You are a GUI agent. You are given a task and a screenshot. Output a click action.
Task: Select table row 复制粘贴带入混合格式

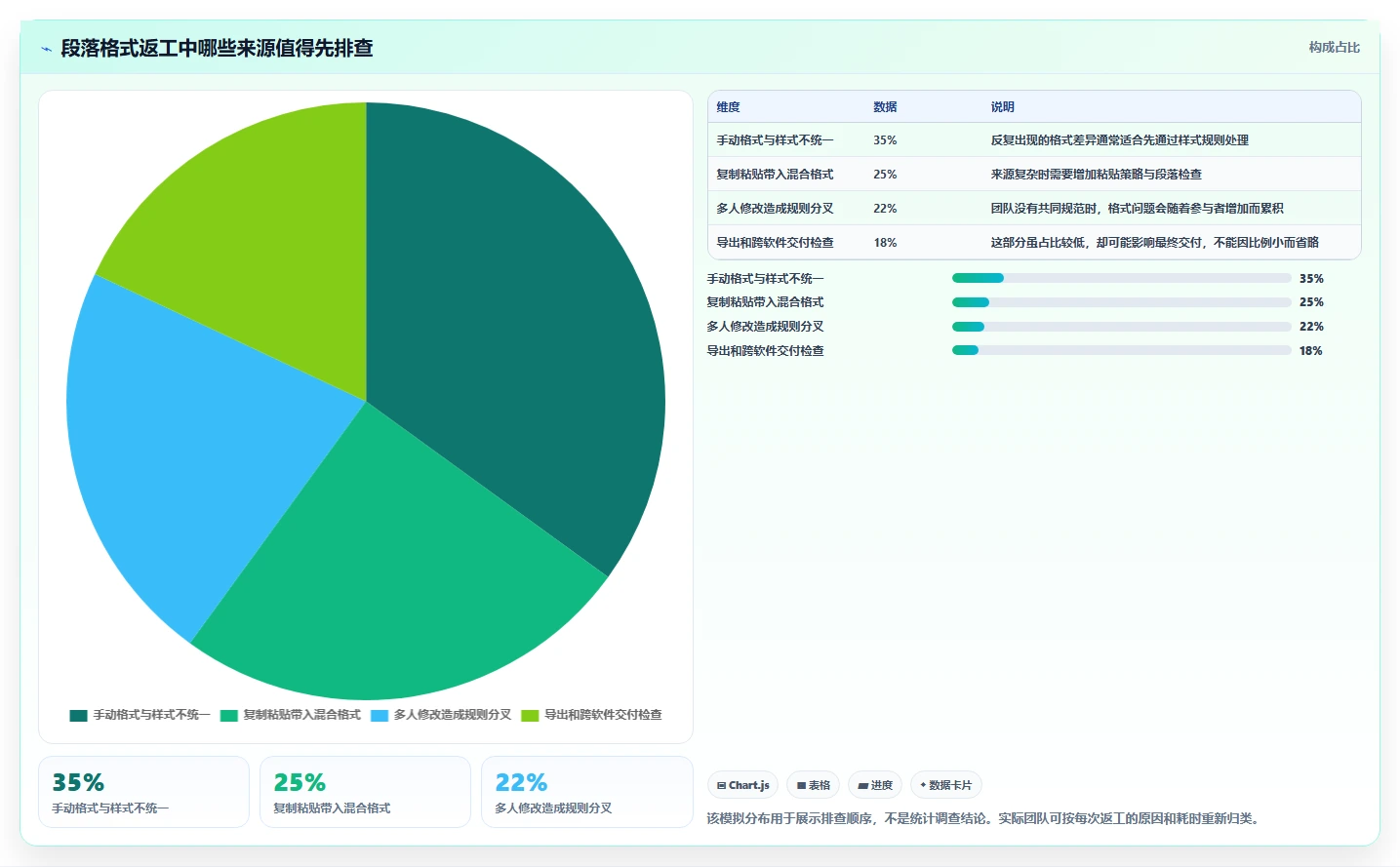pyautogui.click(x=1034, y=175)
